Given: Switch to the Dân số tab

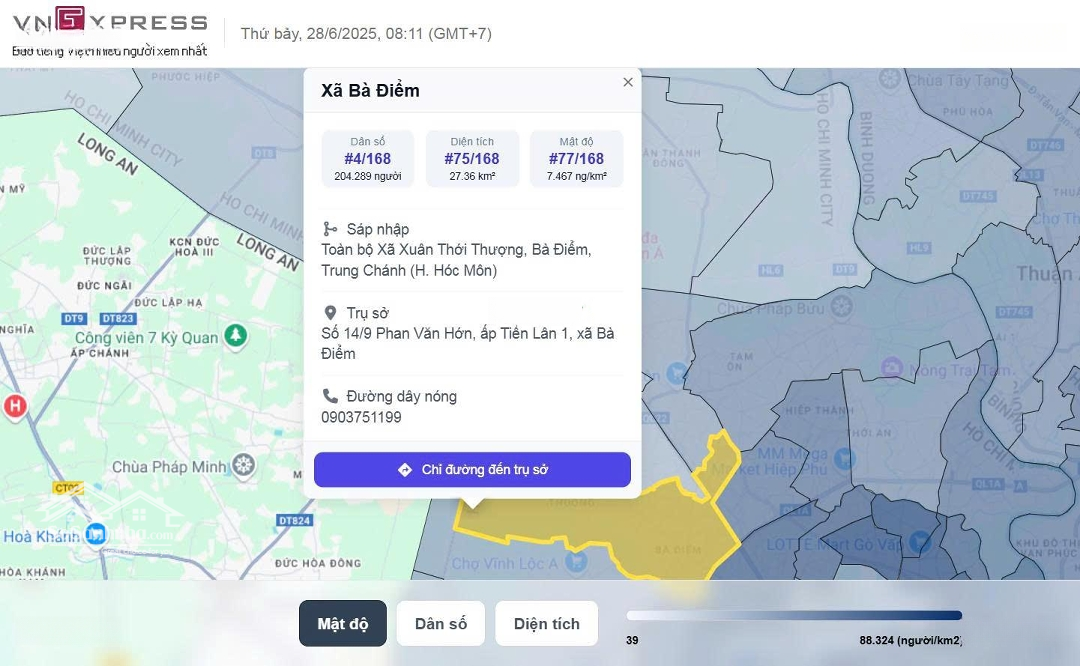Looking at the screenshot, I should tap(441, 624).
